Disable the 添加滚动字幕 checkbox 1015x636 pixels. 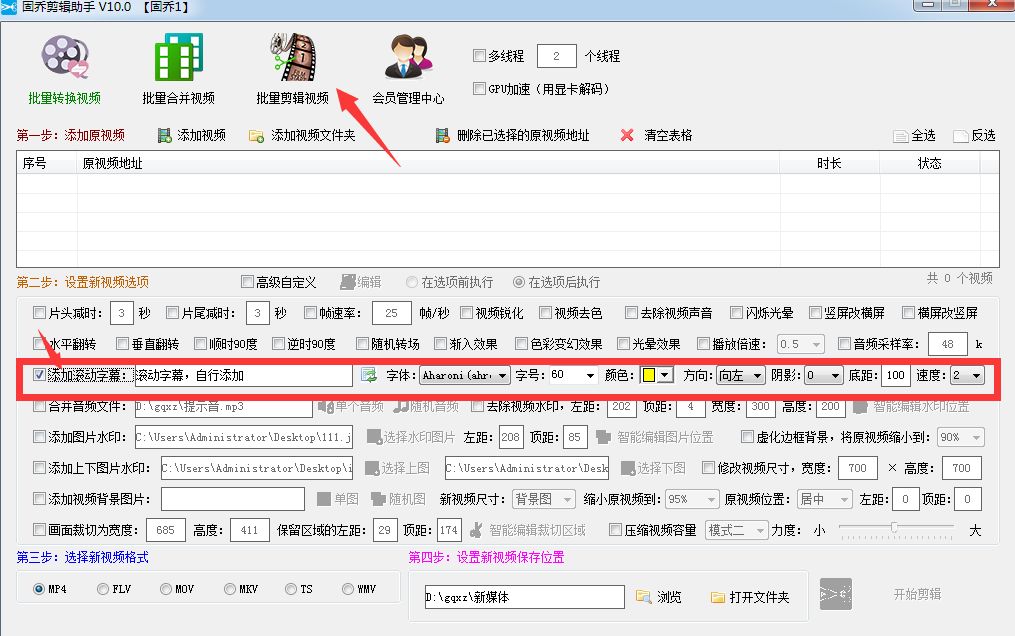(x=38, y=375)
